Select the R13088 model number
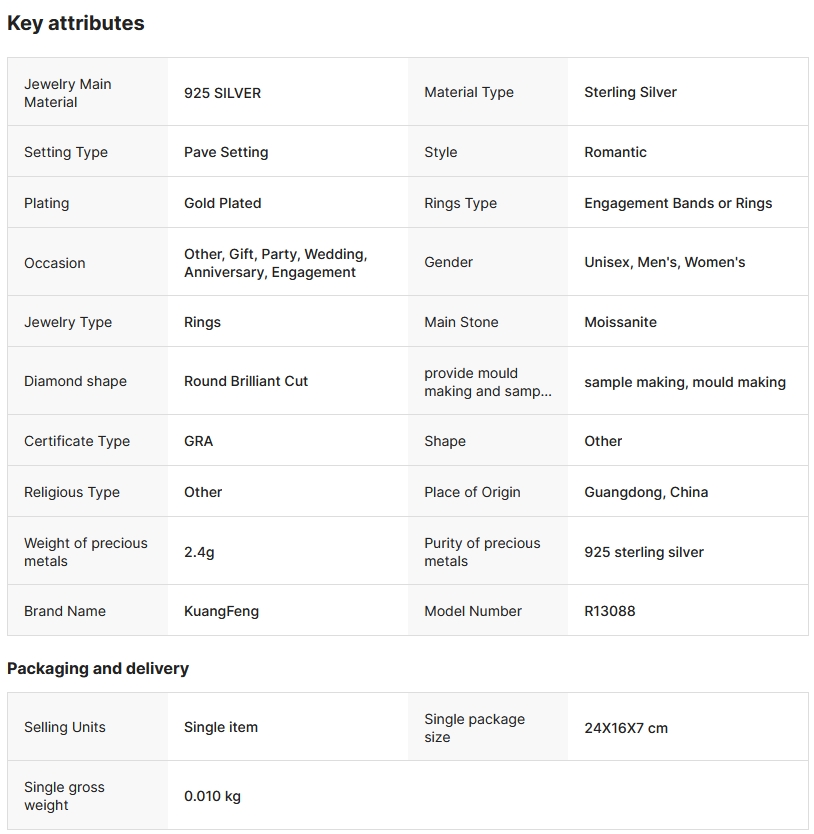 pyautogui.click(x=609, y=611)
